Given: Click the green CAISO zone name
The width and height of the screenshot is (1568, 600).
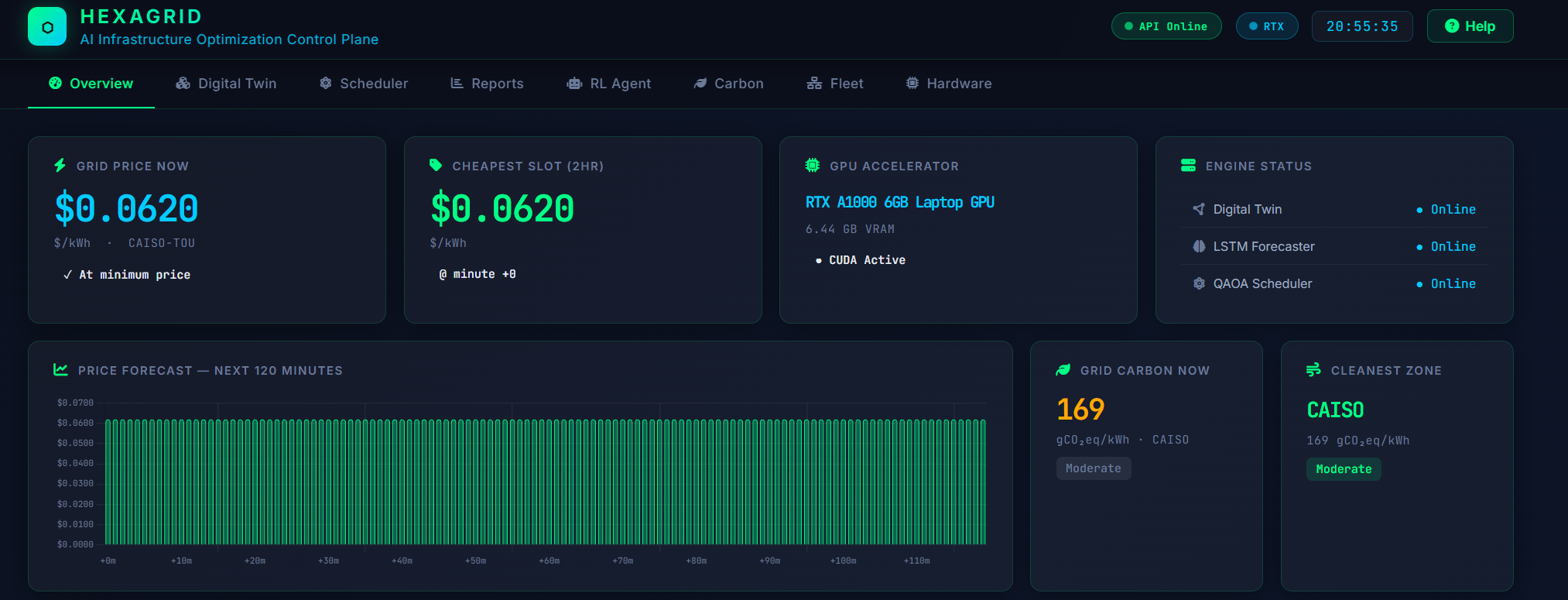Looking at the screenshot, I should click(x=1335, y=410).
